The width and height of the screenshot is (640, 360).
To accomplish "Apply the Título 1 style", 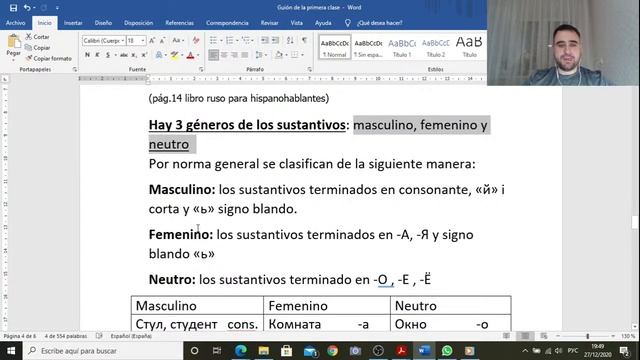I will click(402, 47).
